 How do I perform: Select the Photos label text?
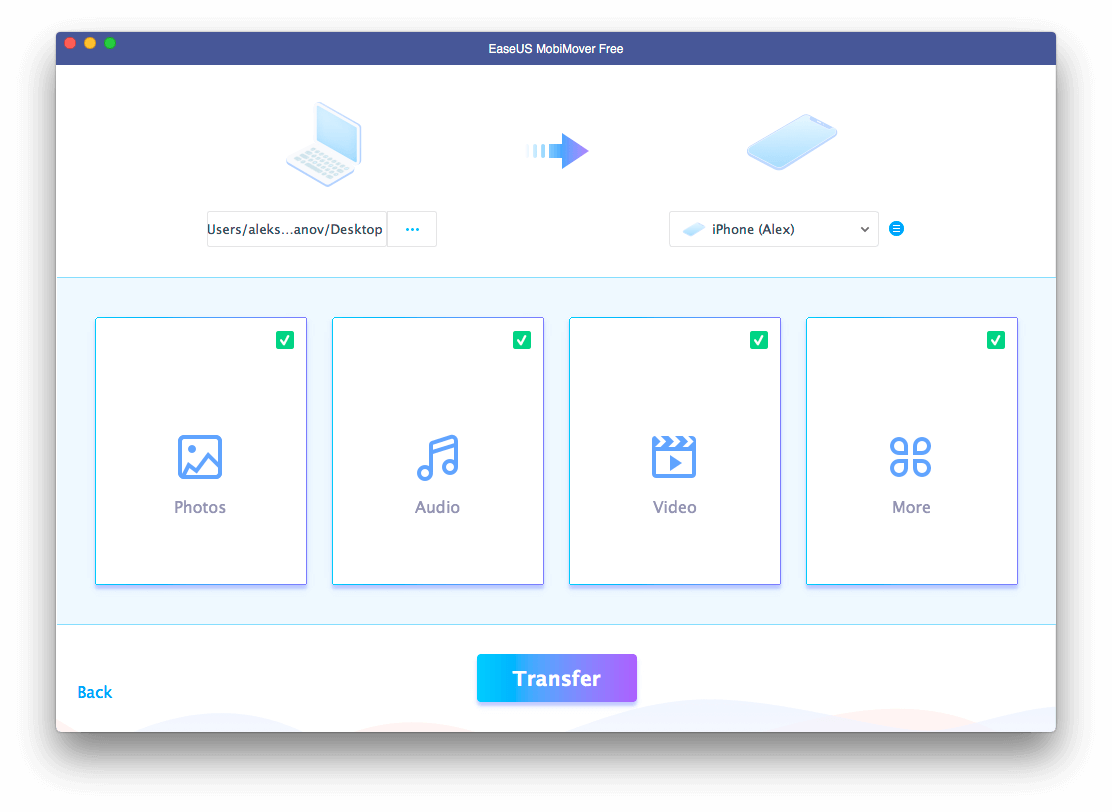(200, 507)
